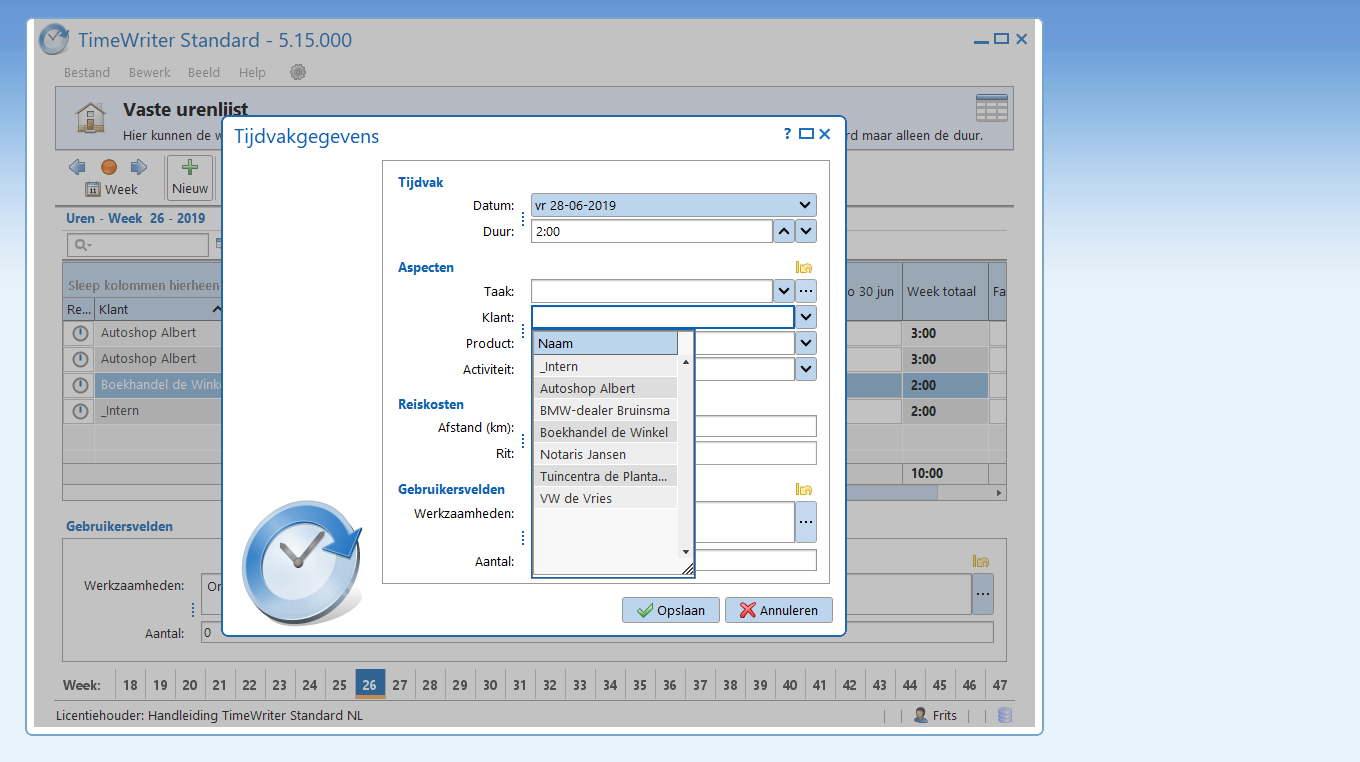Click the Annuleren button
Image resolution: width=1360 pixels, height=762 pixels.
tap(779, 610)
